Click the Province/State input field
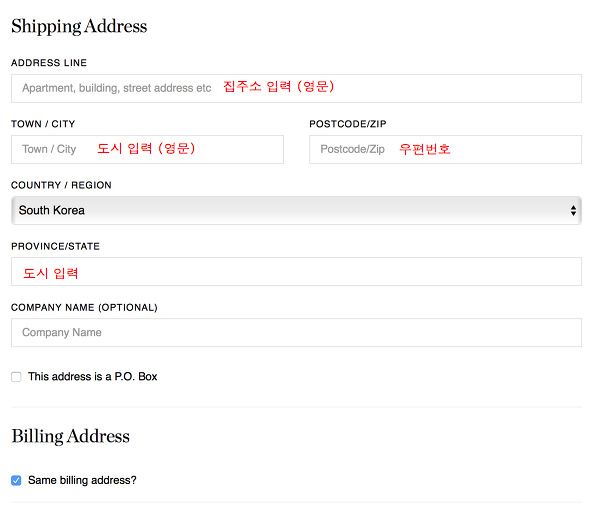The image size is (600, 517). tap(296, 272)
